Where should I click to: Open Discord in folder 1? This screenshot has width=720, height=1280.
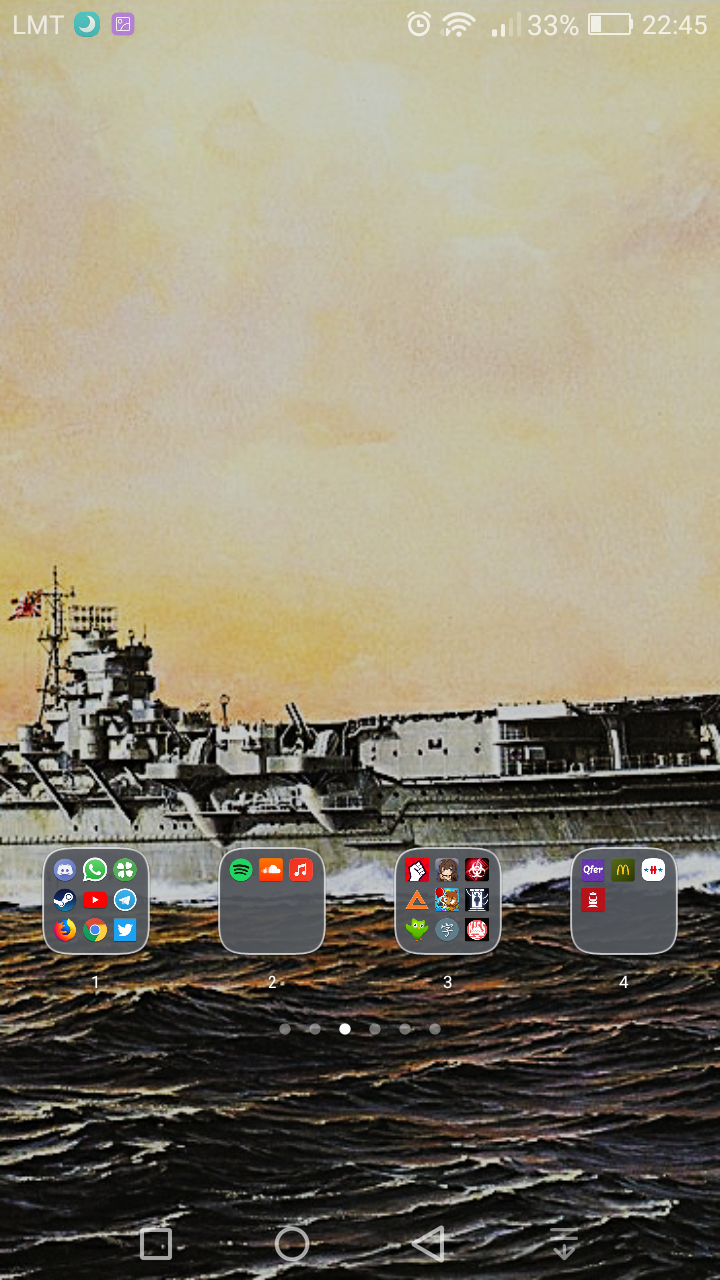click(x=66, y=870)
